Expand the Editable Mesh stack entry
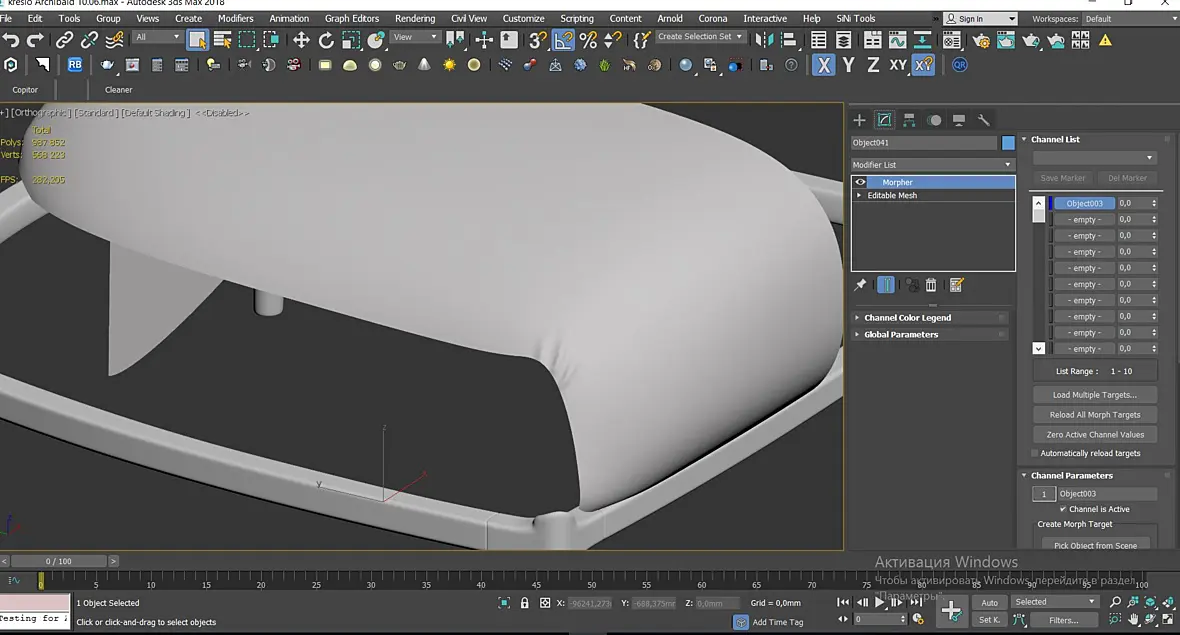 click(x=859, y=195)
